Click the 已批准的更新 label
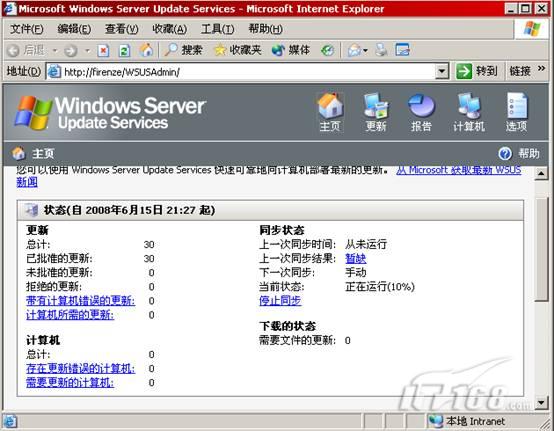This screenshot has width=554, height=431. [x=59, y=259]
